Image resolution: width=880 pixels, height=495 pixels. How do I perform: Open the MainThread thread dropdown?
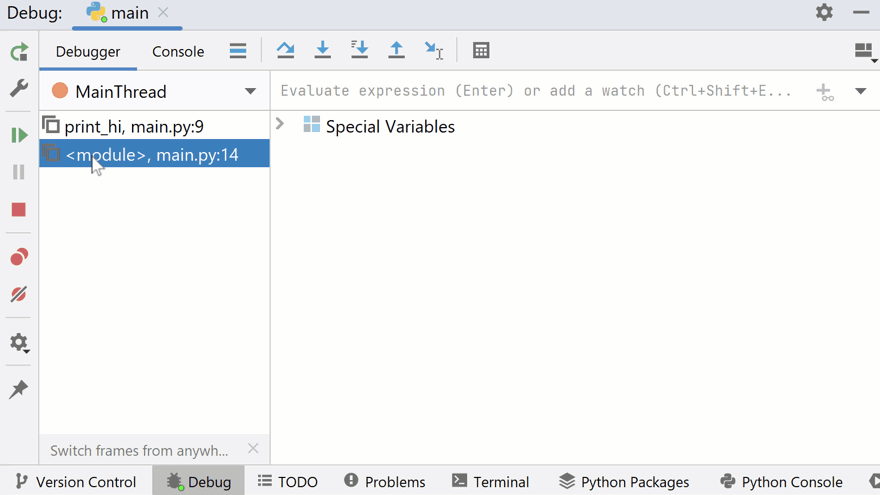pos(250,91)
